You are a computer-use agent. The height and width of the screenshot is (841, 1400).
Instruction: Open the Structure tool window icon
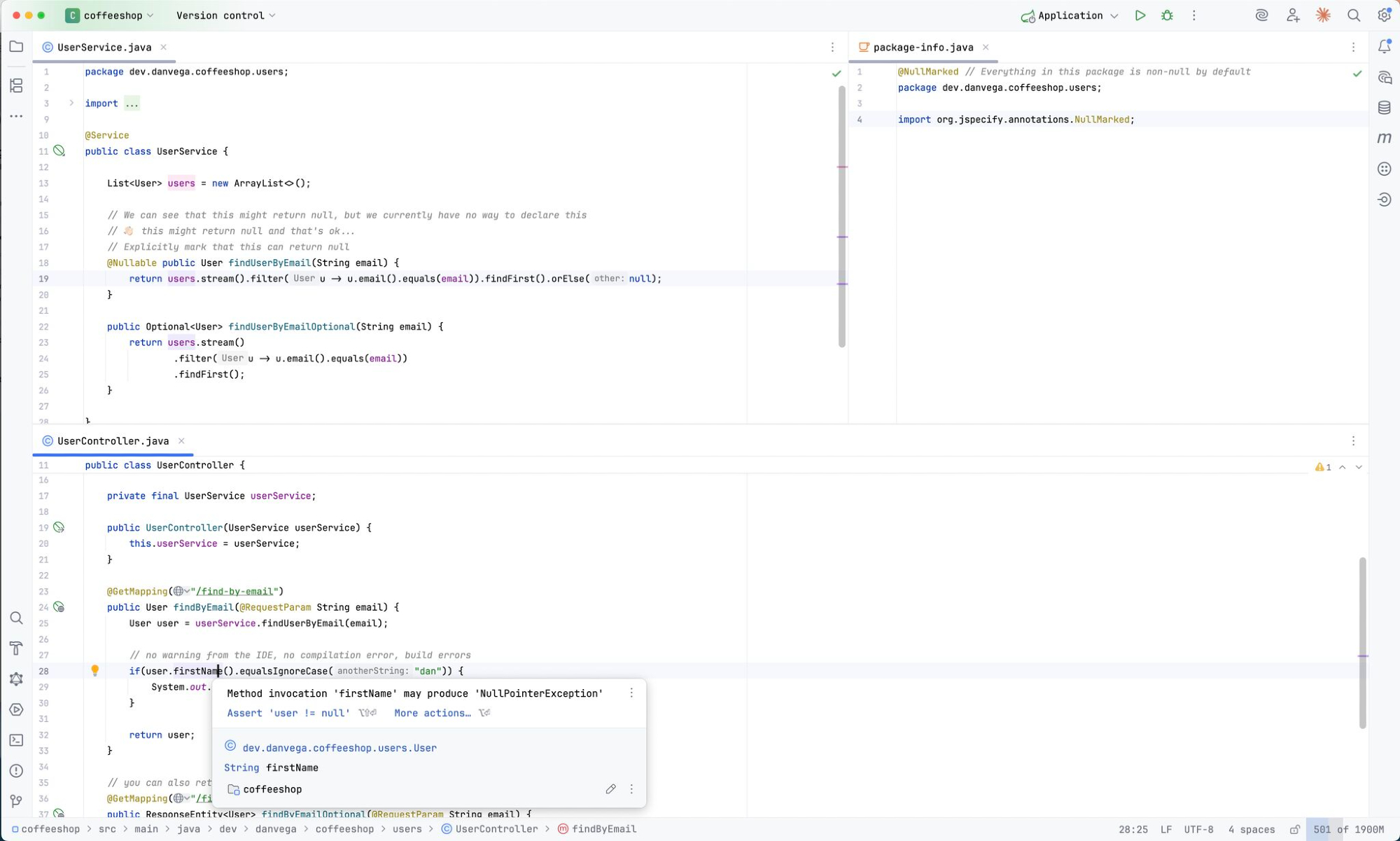(x=16, y=85)
